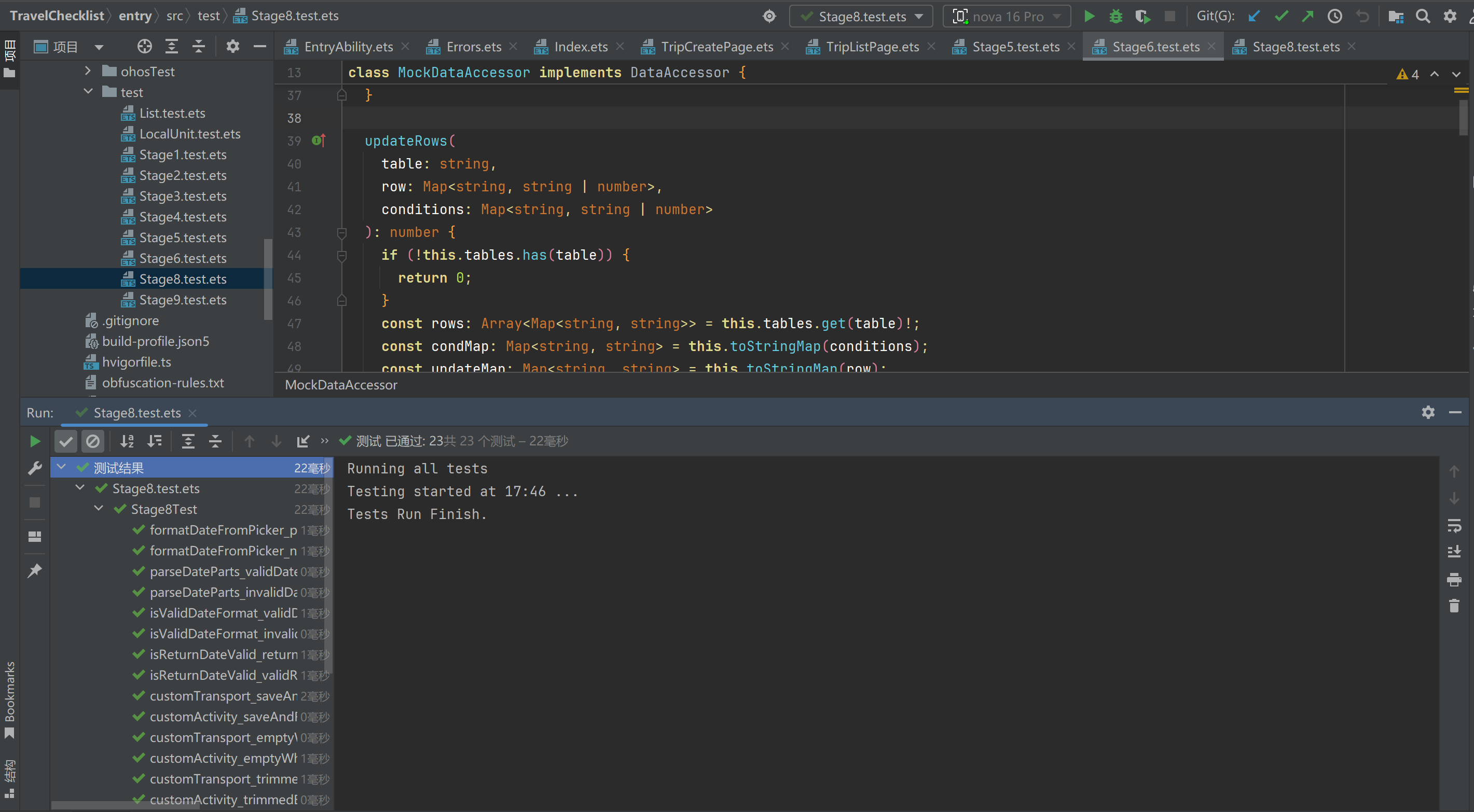Sort tests by duration

point(155,441)
